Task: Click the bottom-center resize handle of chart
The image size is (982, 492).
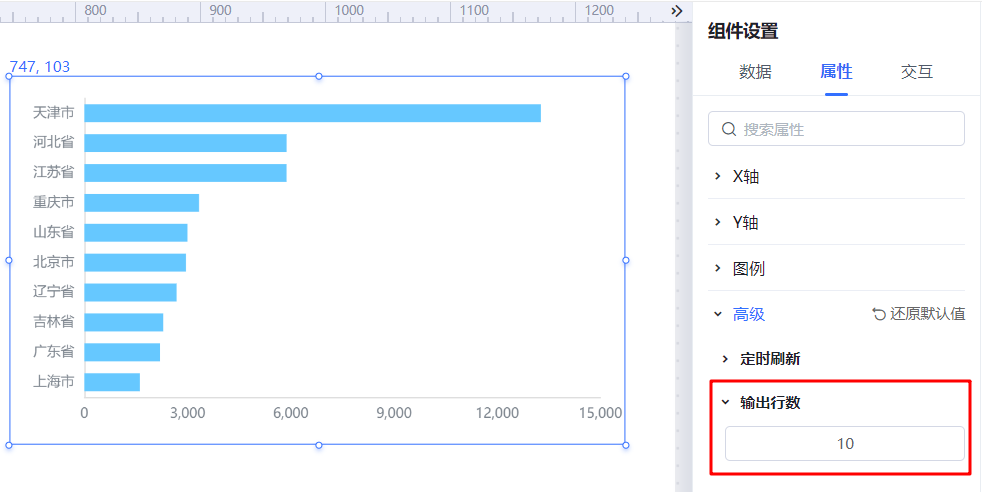Action: click(x=319, y=445)
